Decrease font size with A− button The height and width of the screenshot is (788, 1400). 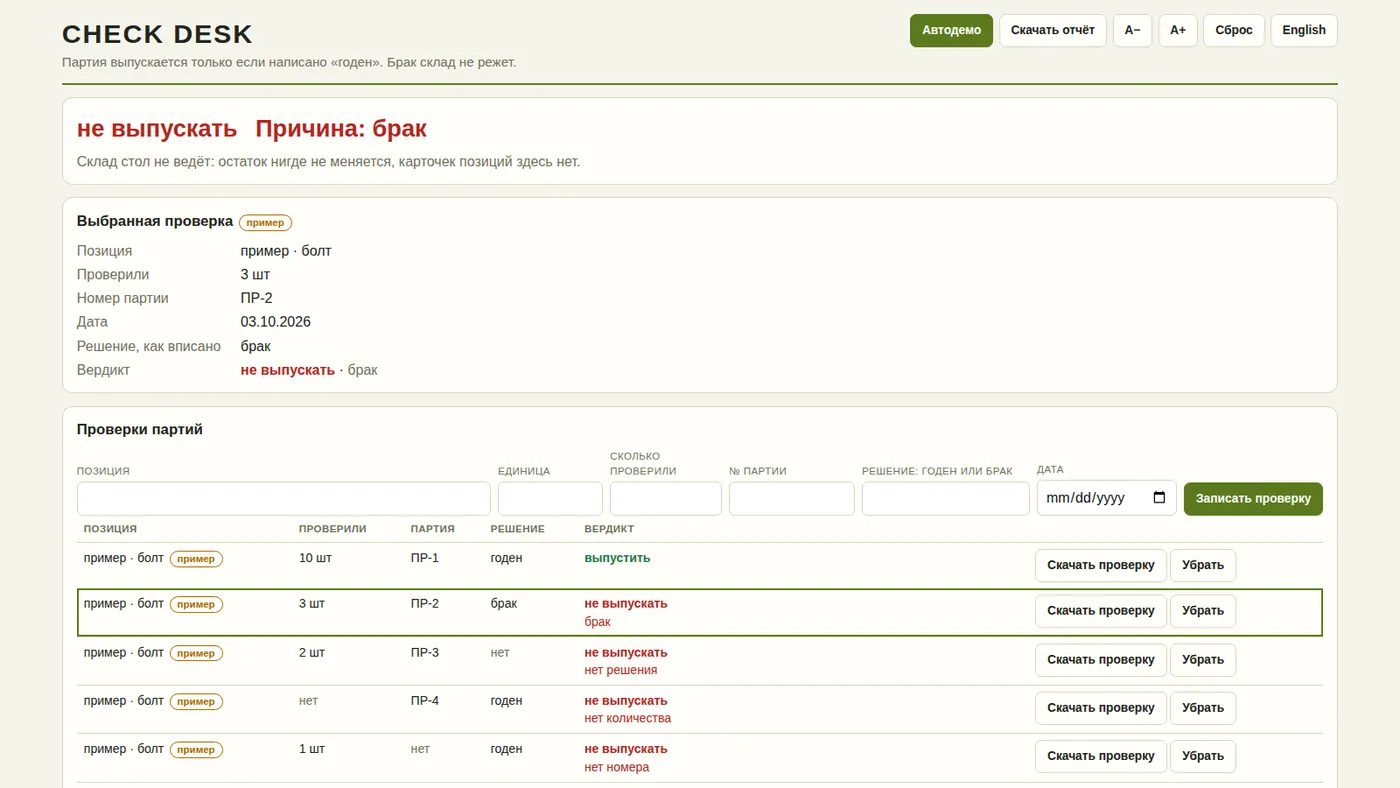coord(1133,30)
